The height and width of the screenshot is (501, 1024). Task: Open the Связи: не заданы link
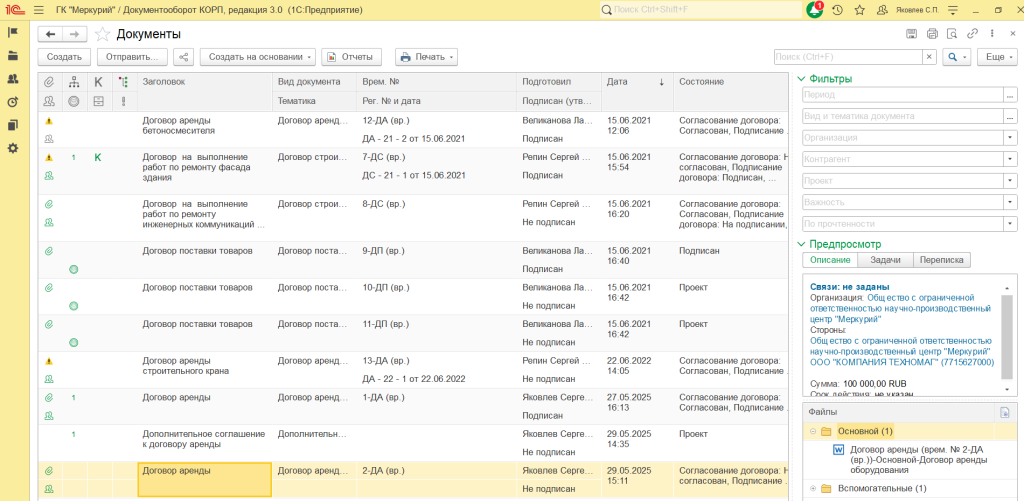coord(850,287)
